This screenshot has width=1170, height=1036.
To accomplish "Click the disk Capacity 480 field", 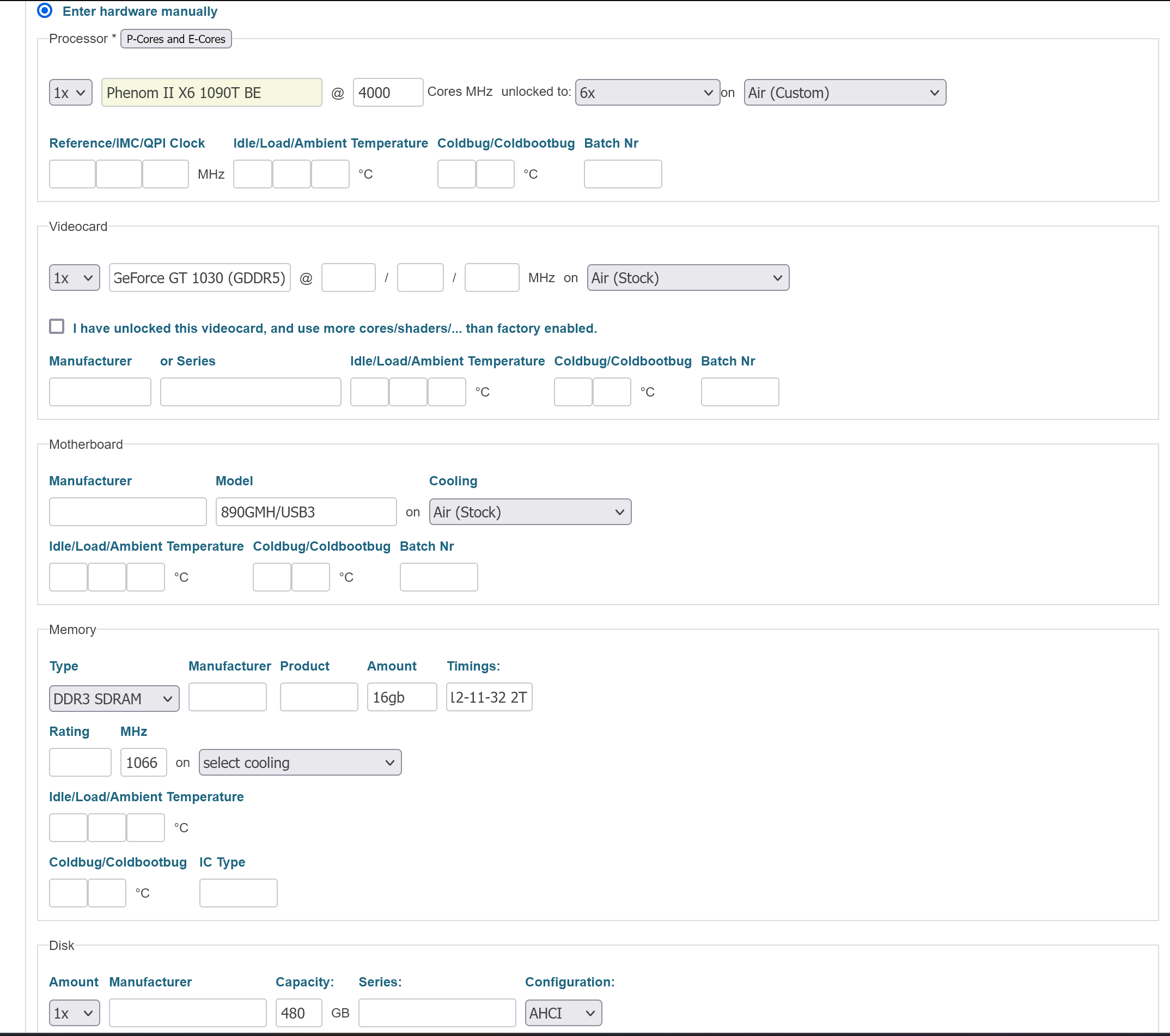I will coord(298,1013).
